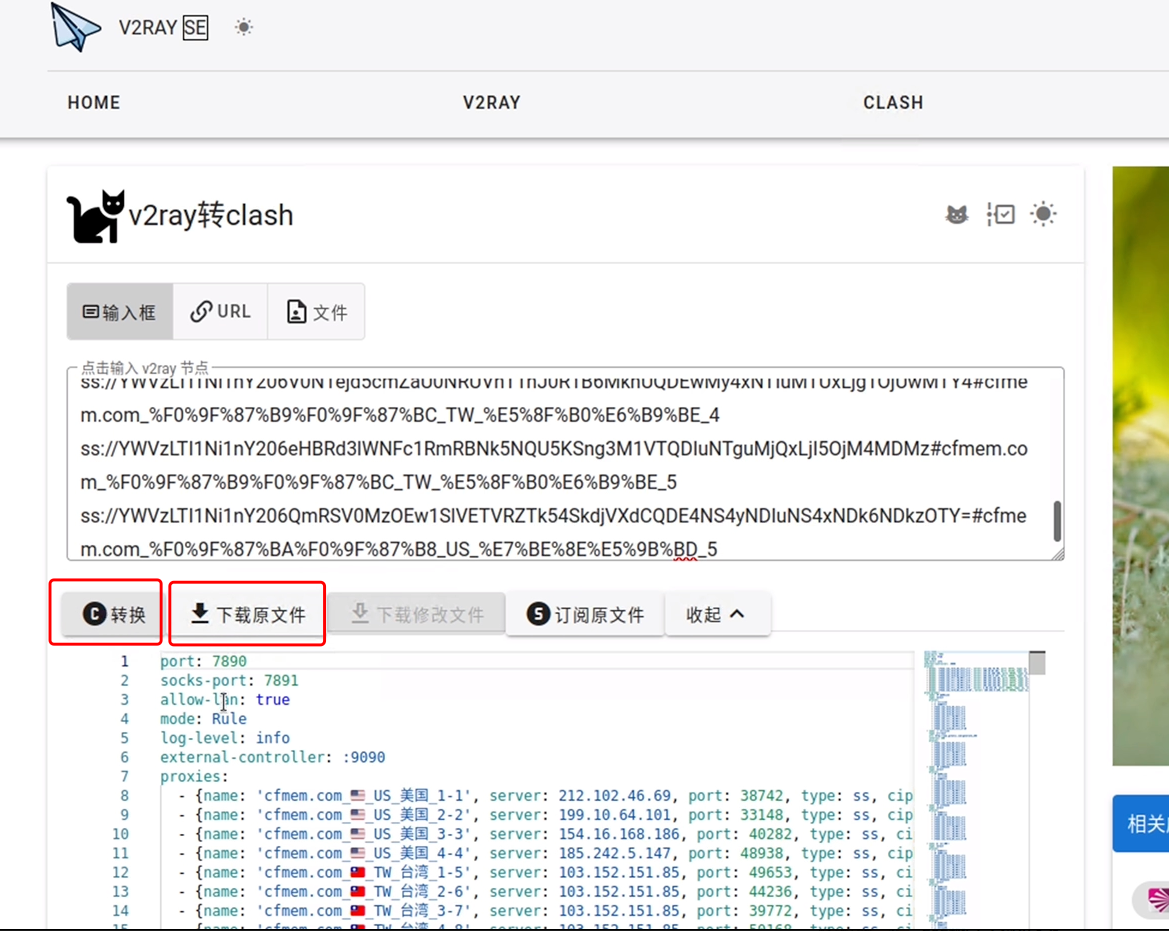Click the circled S icon in 订阅原文件
The image size is (1169, 931).
[x=538, y=613]
